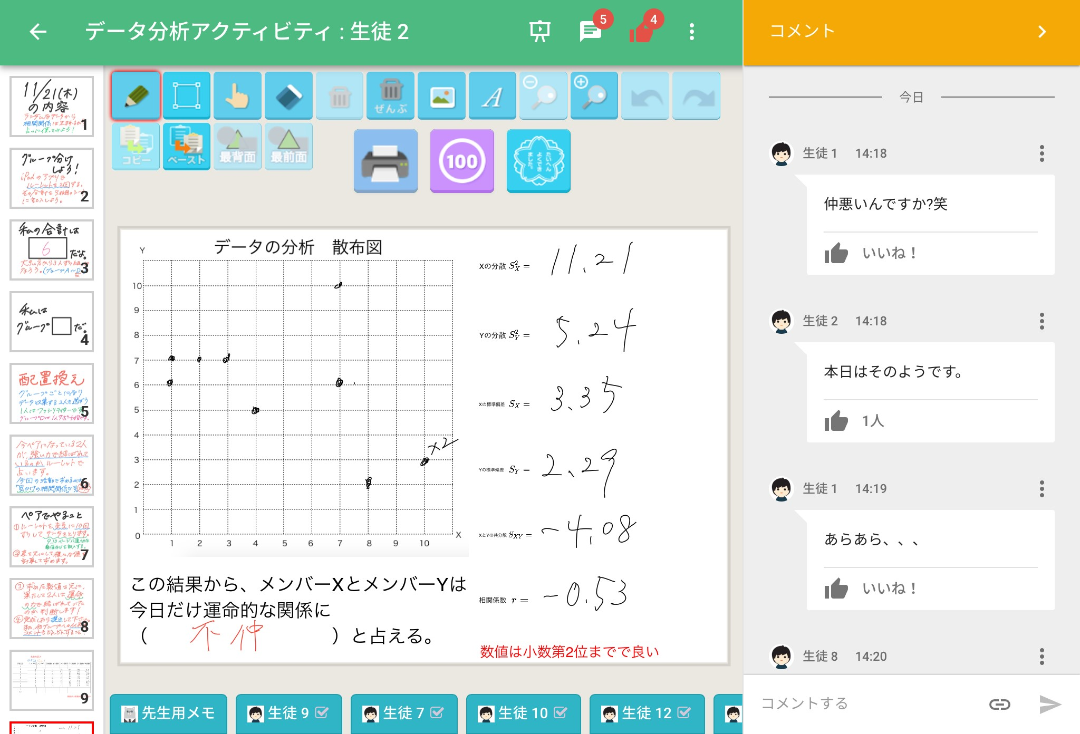This screenshot has height=734, width=1080.
Task: Open options for 生徒 1 14:19 comment
Action: click(1041, 488)
